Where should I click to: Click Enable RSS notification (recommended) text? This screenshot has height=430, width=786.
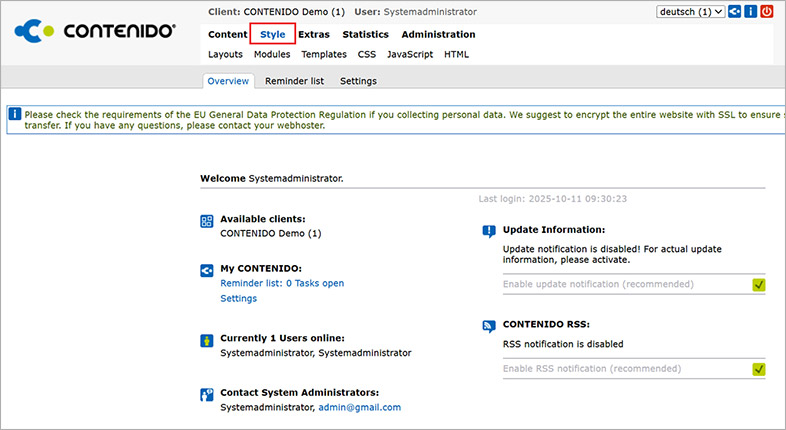point(592,368)
